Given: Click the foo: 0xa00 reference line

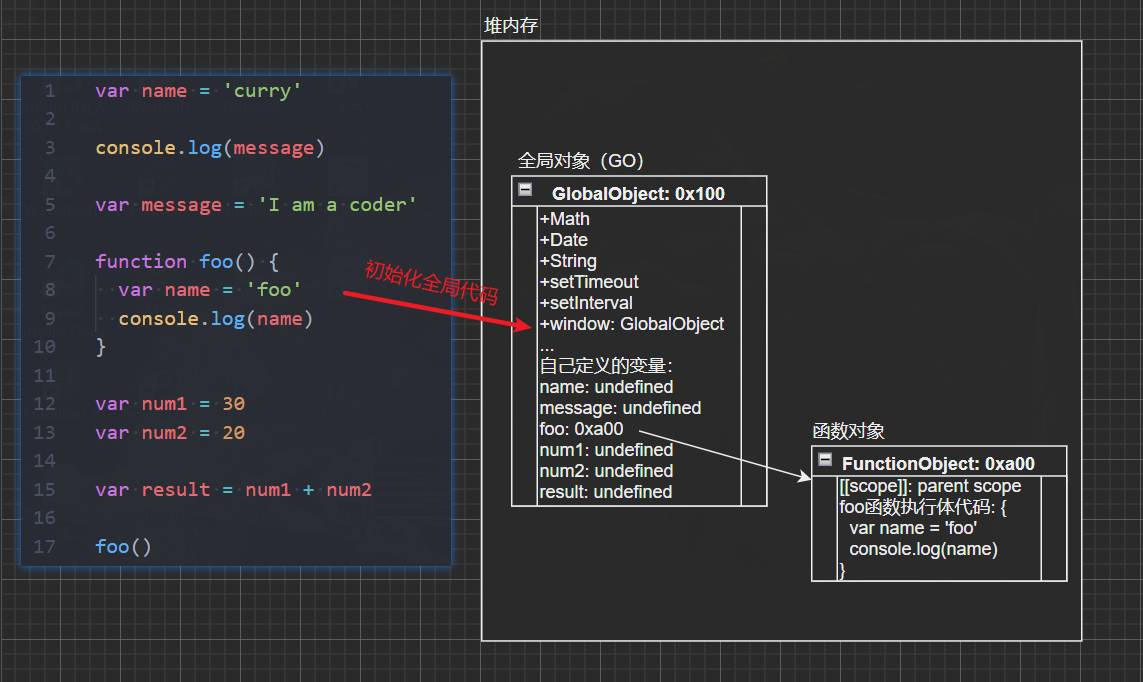Looking at the screenshot, I should point(581,429).
